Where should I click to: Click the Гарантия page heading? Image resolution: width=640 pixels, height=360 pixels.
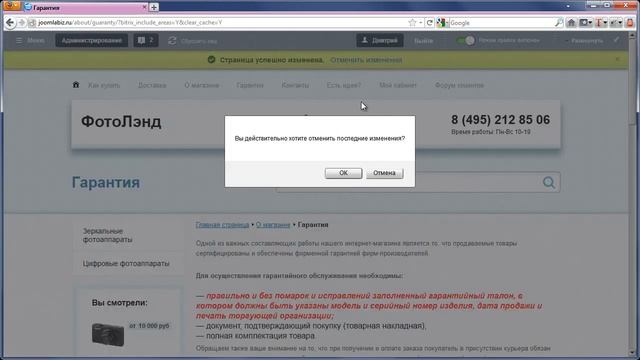coord(106,182)
